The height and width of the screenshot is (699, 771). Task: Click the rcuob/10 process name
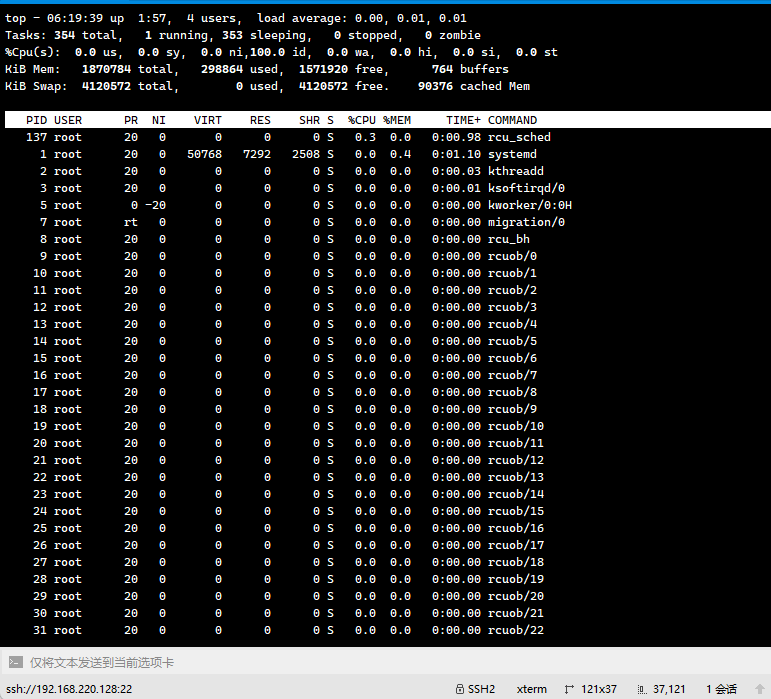[x=516, y=426]
